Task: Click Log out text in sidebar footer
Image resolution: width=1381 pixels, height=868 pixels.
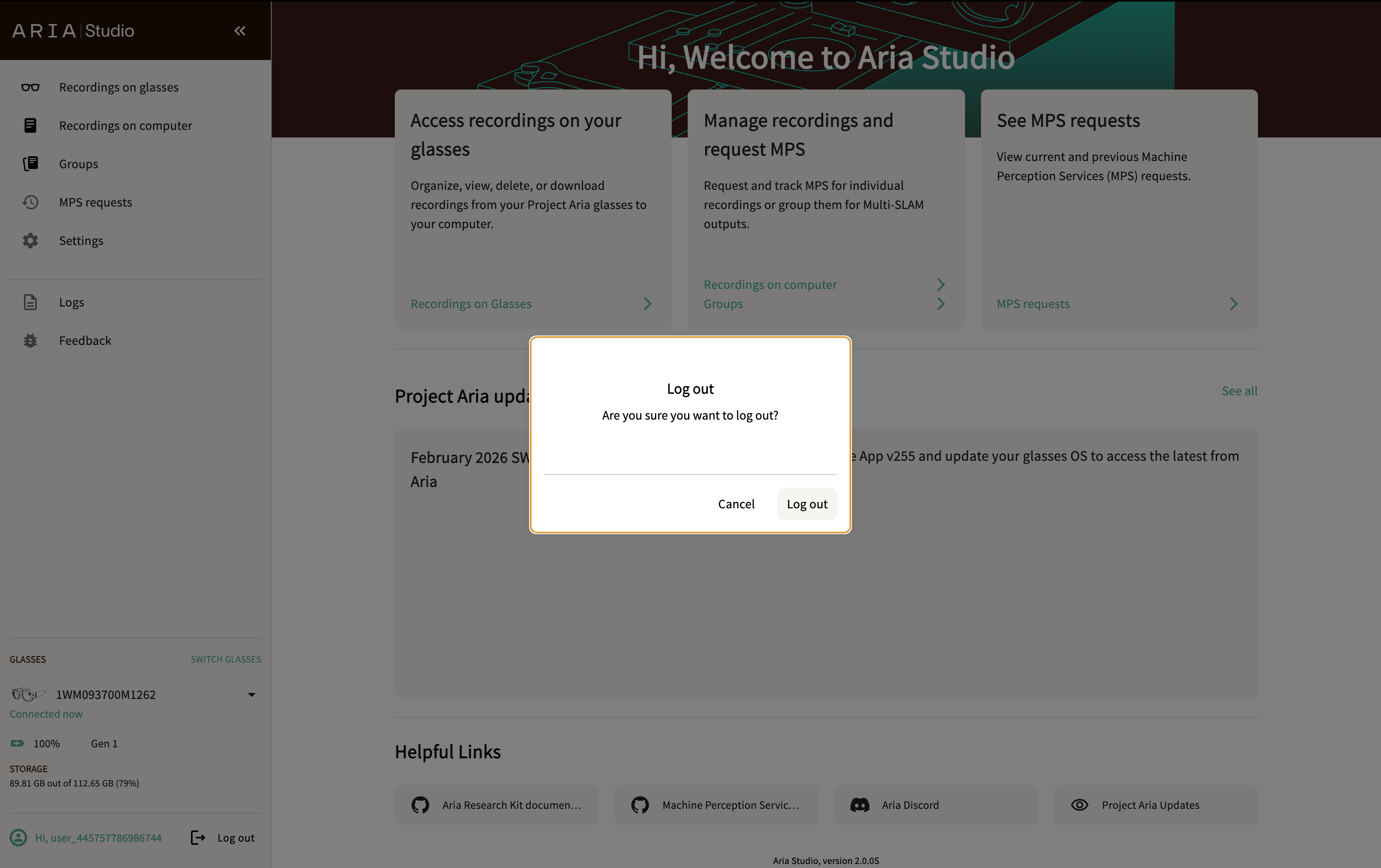Action: point(236,838)
